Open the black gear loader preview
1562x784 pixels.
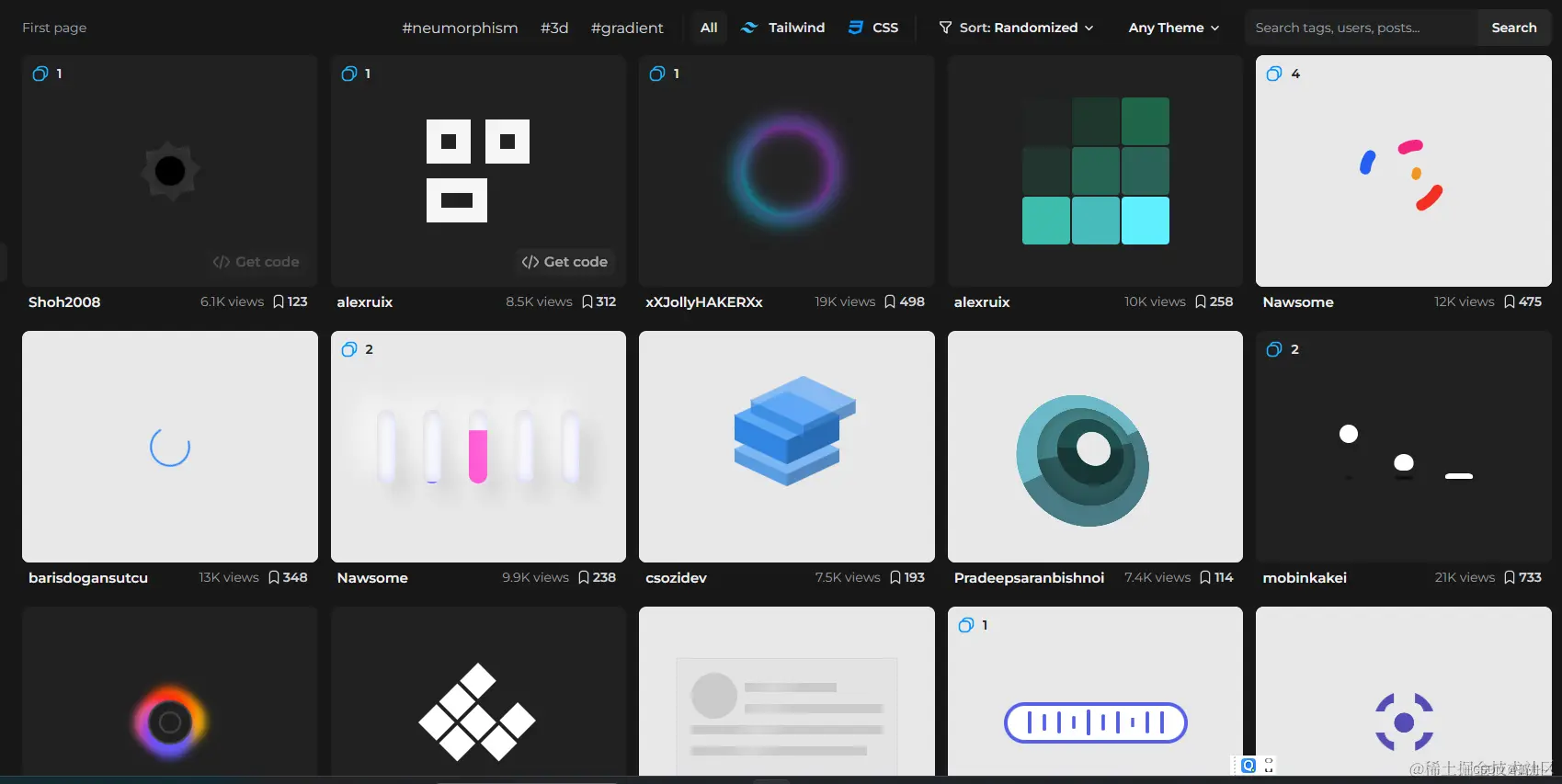click(170, 171)
